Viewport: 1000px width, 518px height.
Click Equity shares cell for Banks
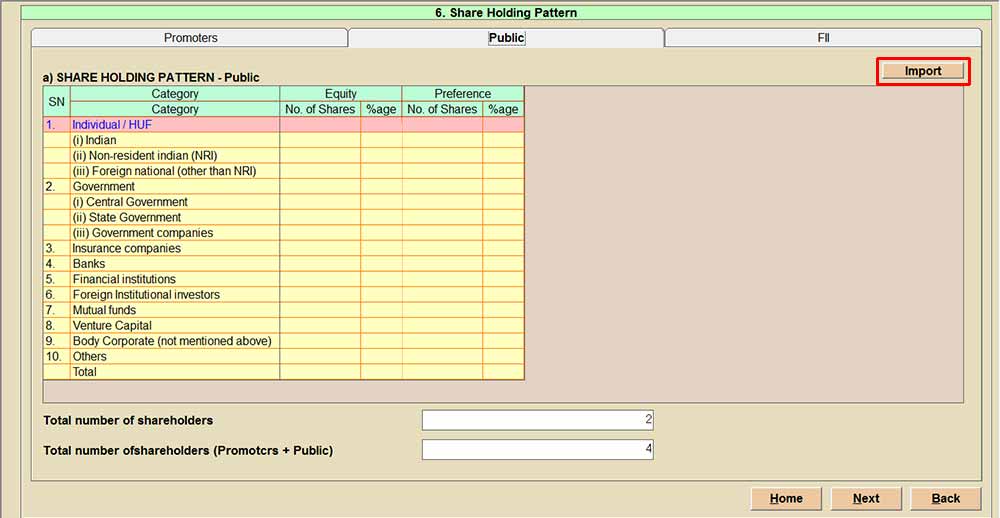coord(320,264)
